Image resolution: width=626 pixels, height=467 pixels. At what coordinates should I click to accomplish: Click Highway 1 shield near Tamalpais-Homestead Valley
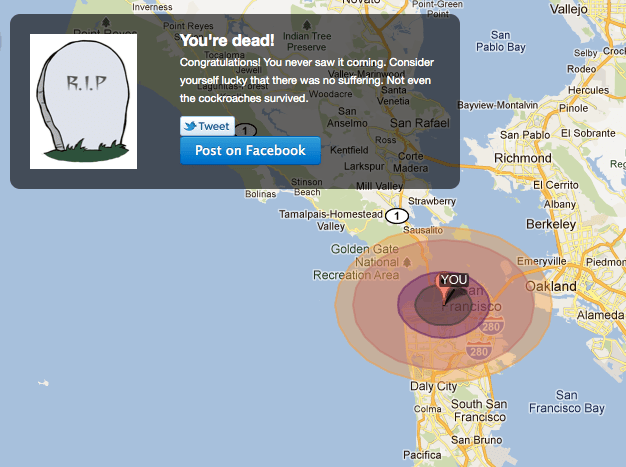click(396, 216)
